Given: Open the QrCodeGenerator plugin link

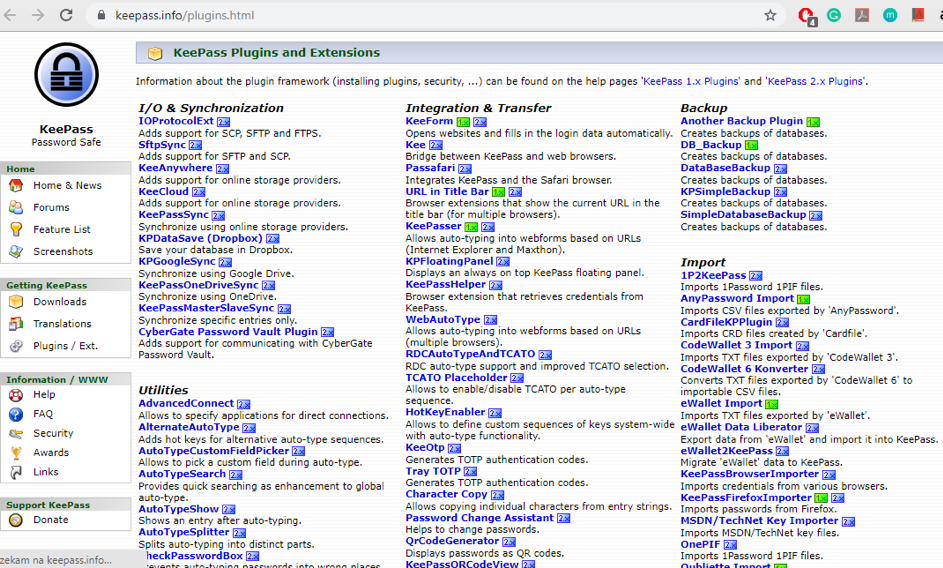Looking at the screenshot, I should (x=452, y=541).
